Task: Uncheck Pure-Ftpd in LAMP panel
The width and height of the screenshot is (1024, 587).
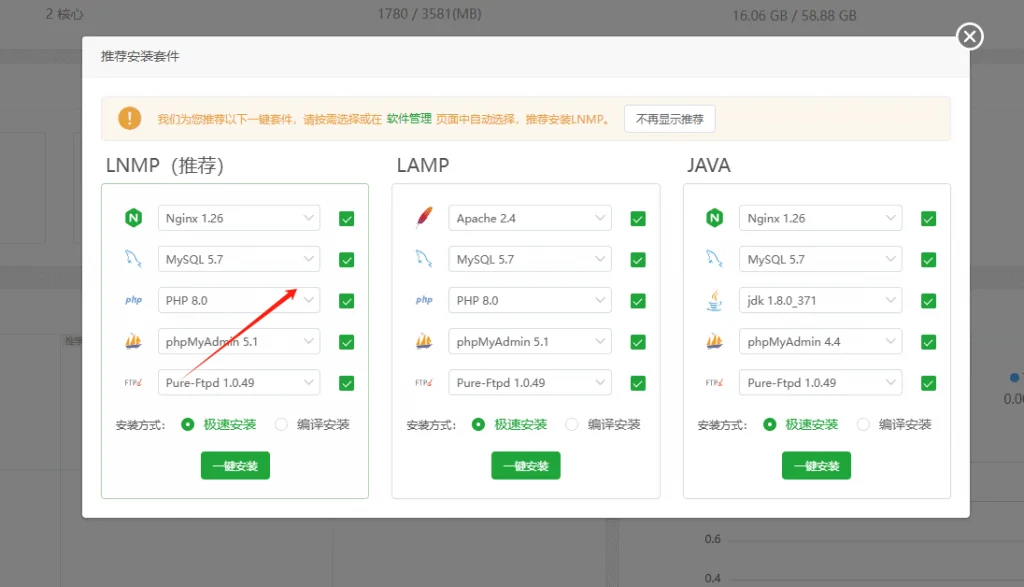Action: [x=638, y=383]
